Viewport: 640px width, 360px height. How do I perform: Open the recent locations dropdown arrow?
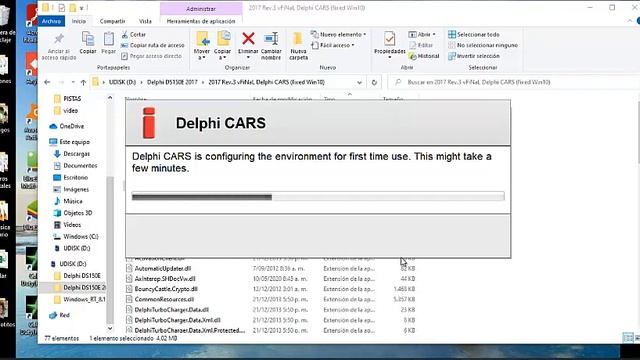coord(73,82)
